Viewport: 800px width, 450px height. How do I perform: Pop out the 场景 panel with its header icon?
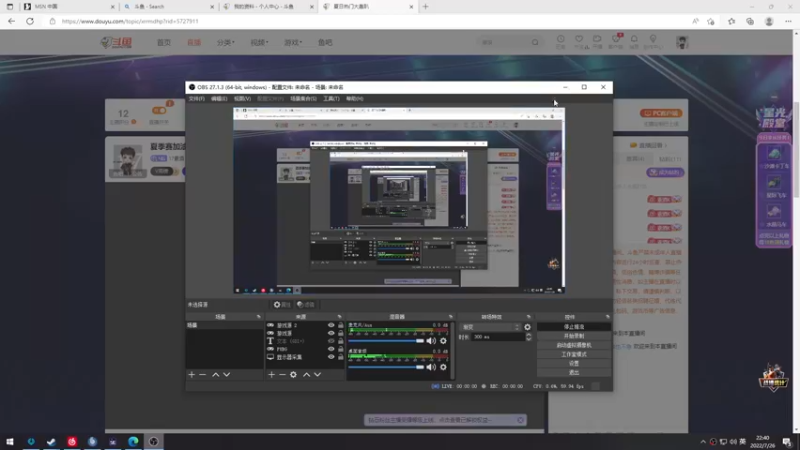point(259,317)
